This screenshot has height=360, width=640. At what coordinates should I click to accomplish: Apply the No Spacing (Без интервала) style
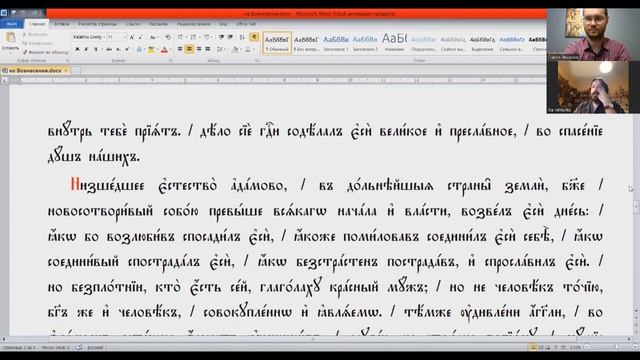tap(306, 43)
